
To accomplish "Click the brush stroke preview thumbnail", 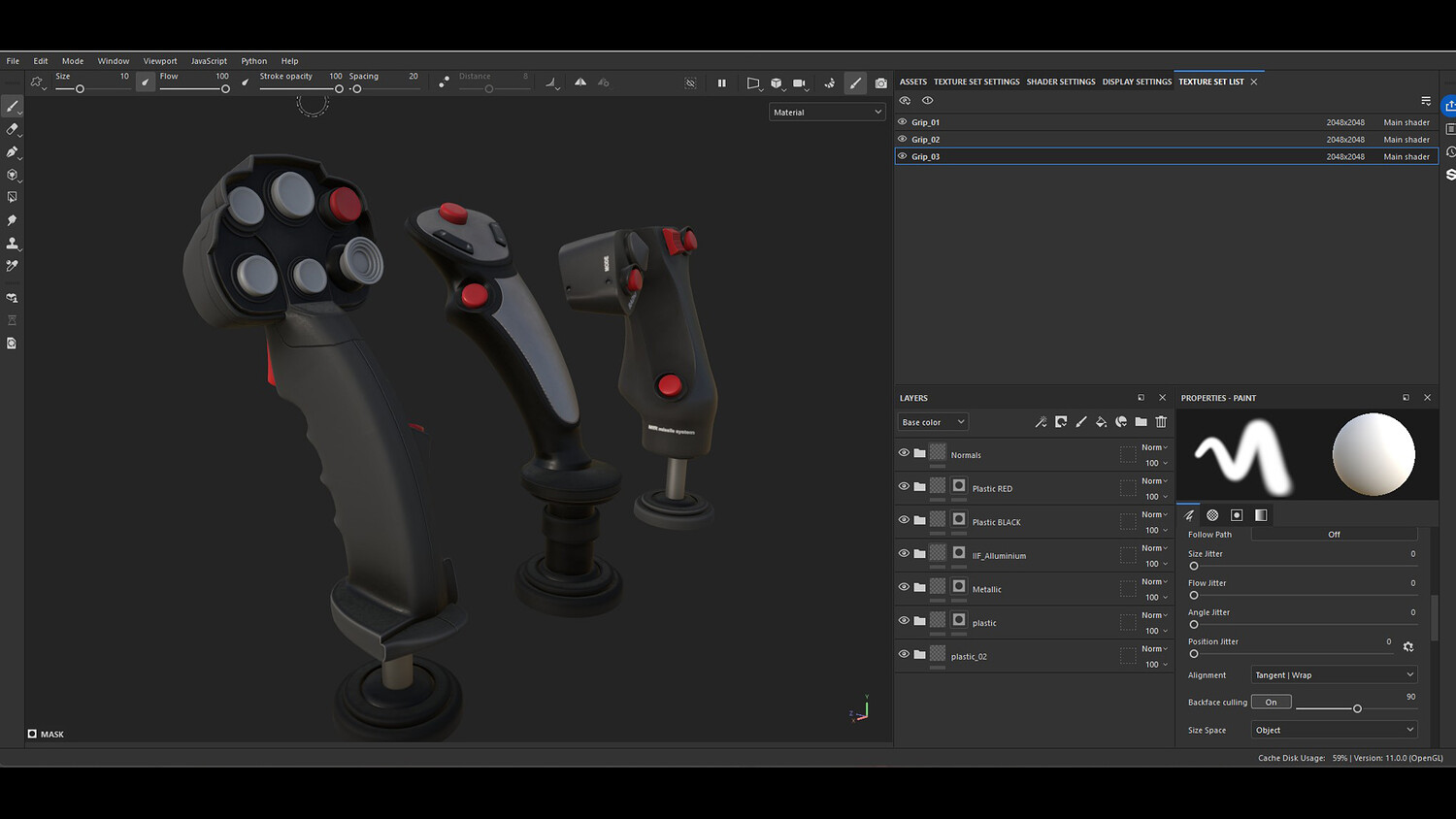I will click(x=1242, y=455).
